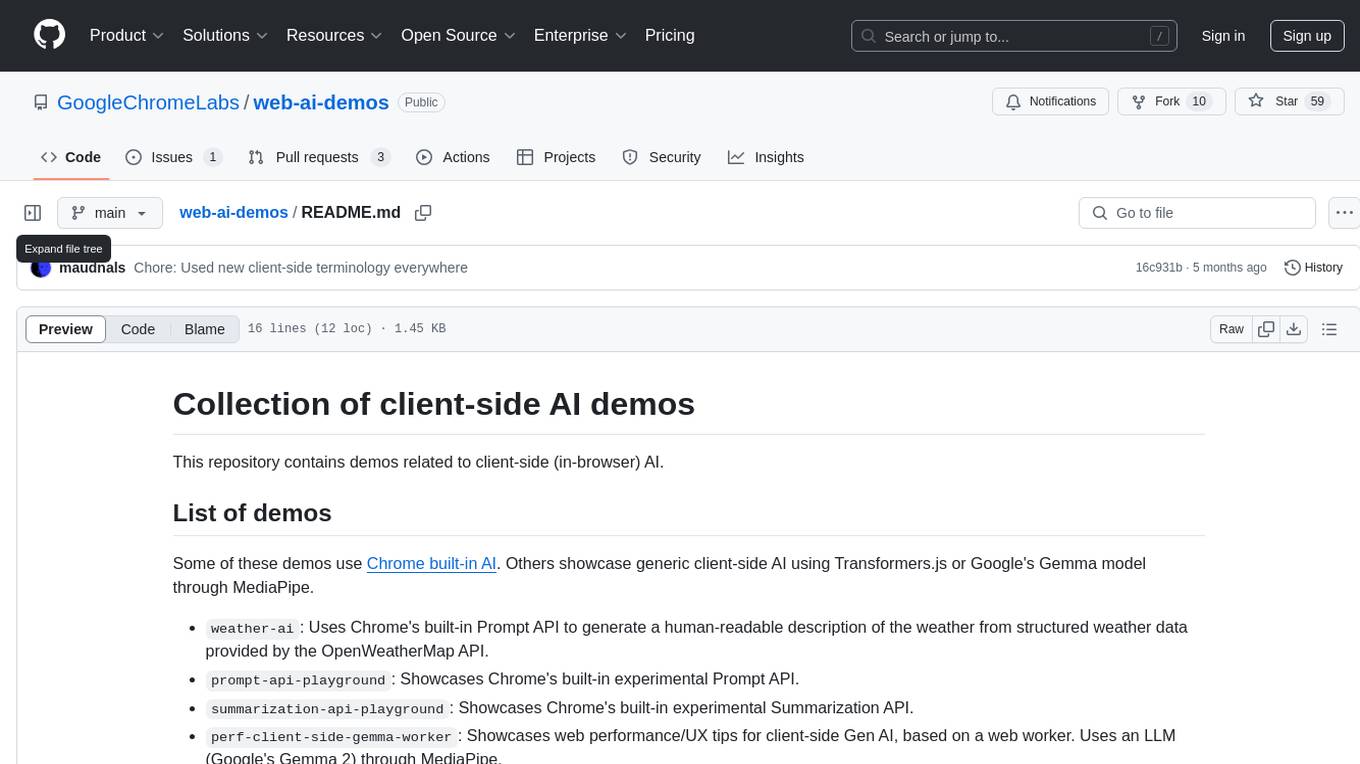Open the web-ai-demos repository title link
This screenshot has width=1360, height=764.
[321, 102]
